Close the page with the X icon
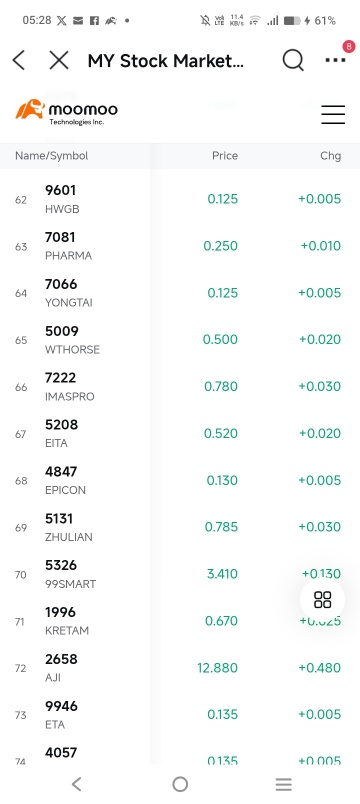The width and height of the screenshot is (360, 804). click(58, 61)
